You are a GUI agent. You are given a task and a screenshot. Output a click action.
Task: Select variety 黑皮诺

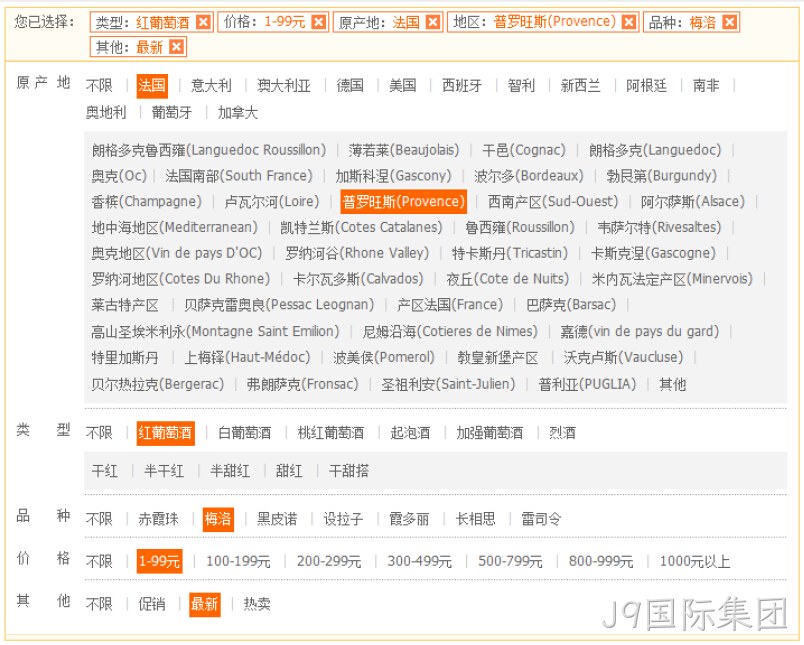277,519
